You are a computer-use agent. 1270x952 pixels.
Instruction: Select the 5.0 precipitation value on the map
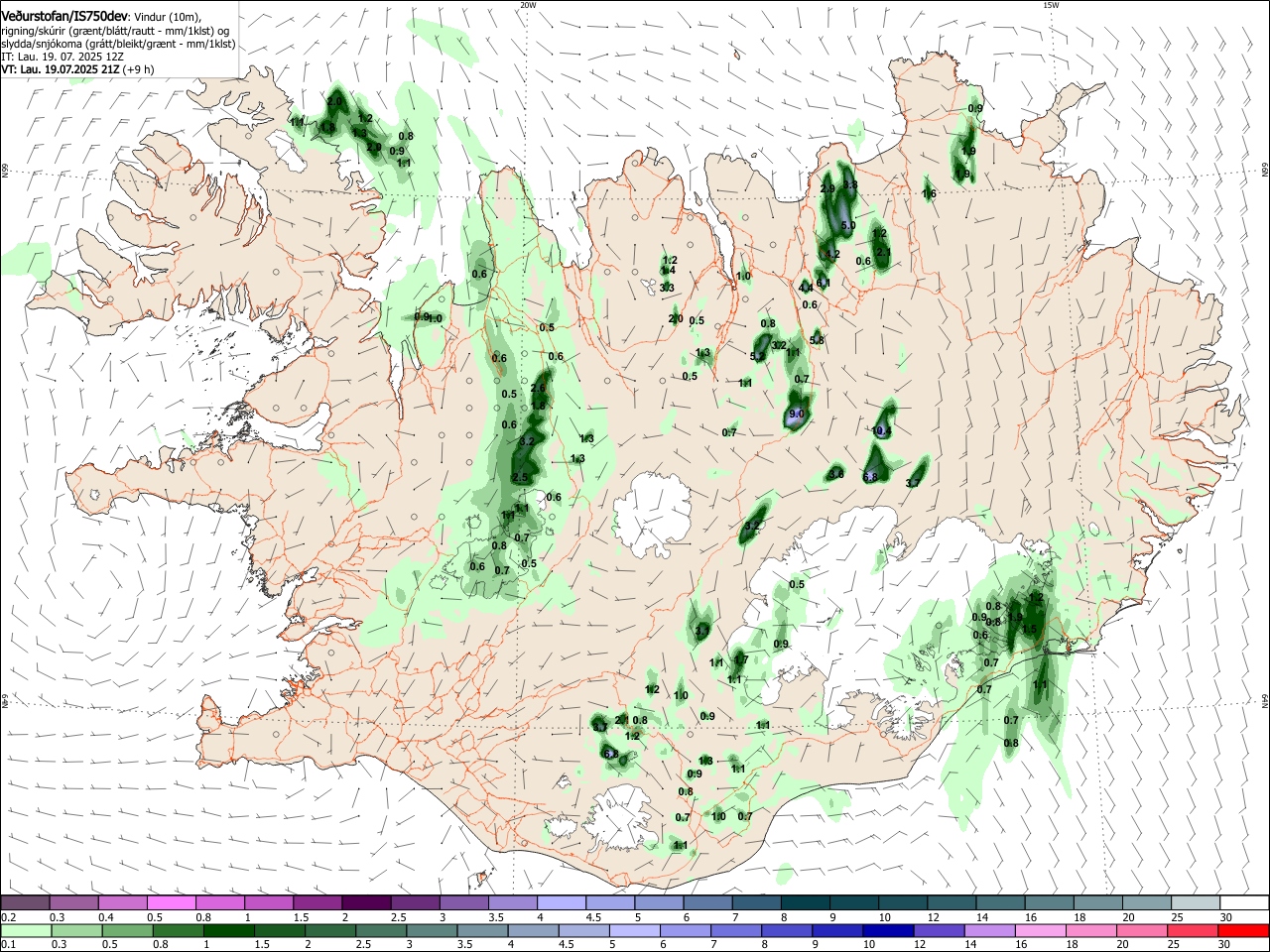pos(848,226)
